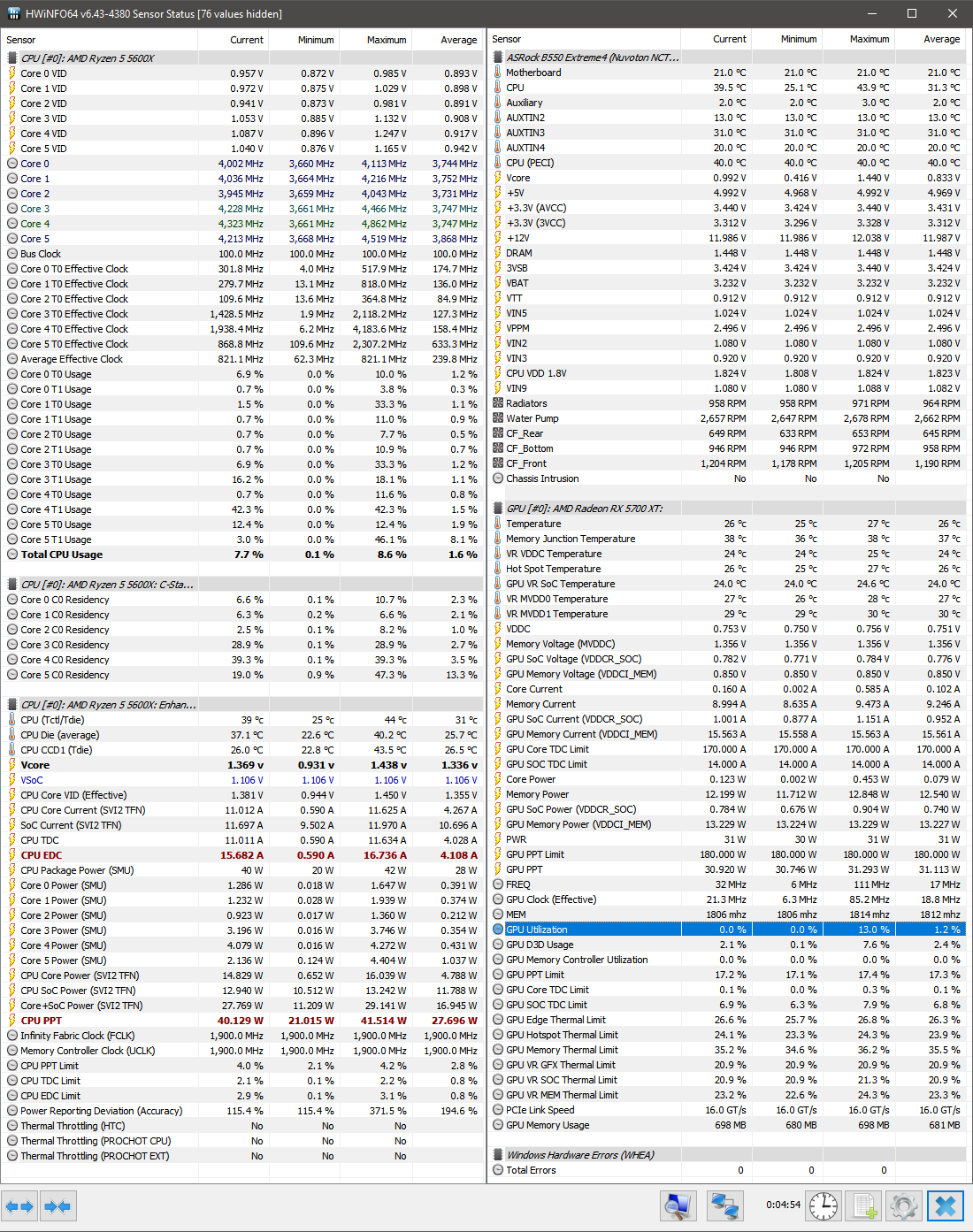Image resolution: width=973 pixels, height=1232 pixels.
Task: Select the GPU Clock (Effective) row
Action: click(727, 899)
